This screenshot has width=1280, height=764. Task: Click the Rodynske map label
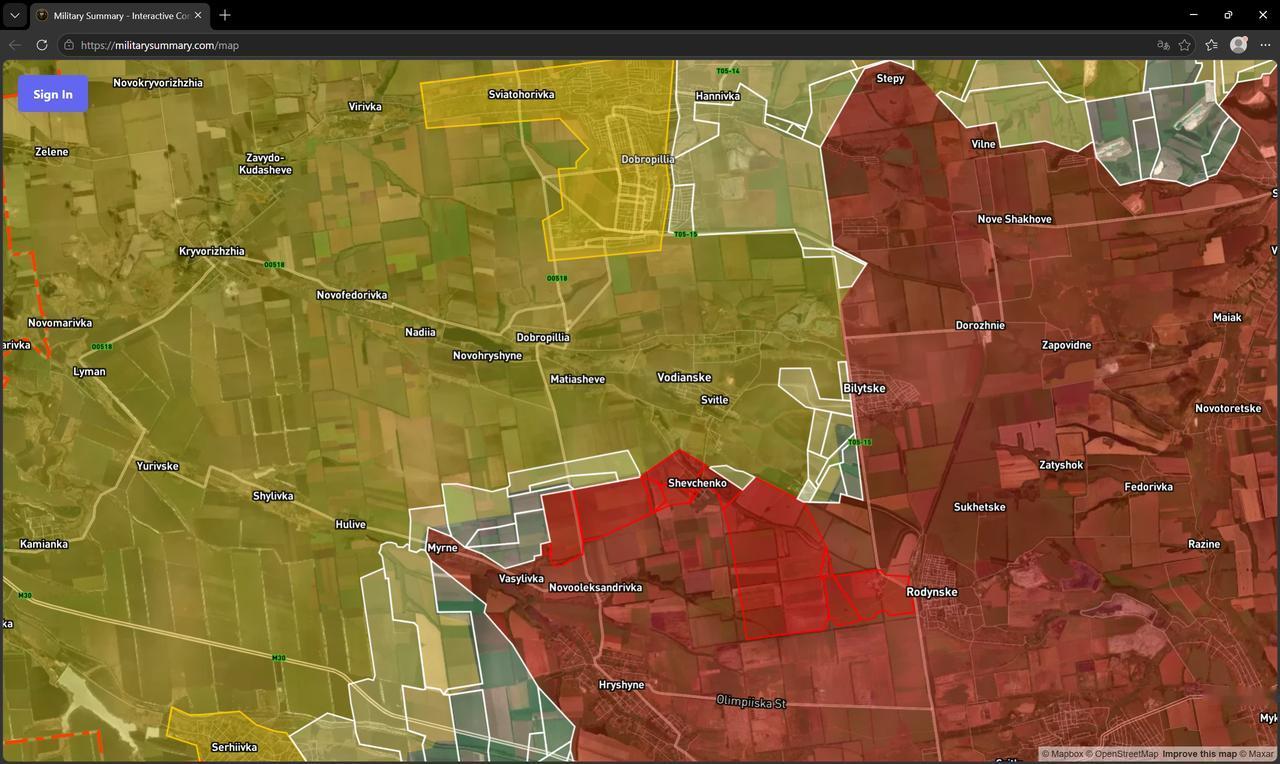(x=932, y=592)
